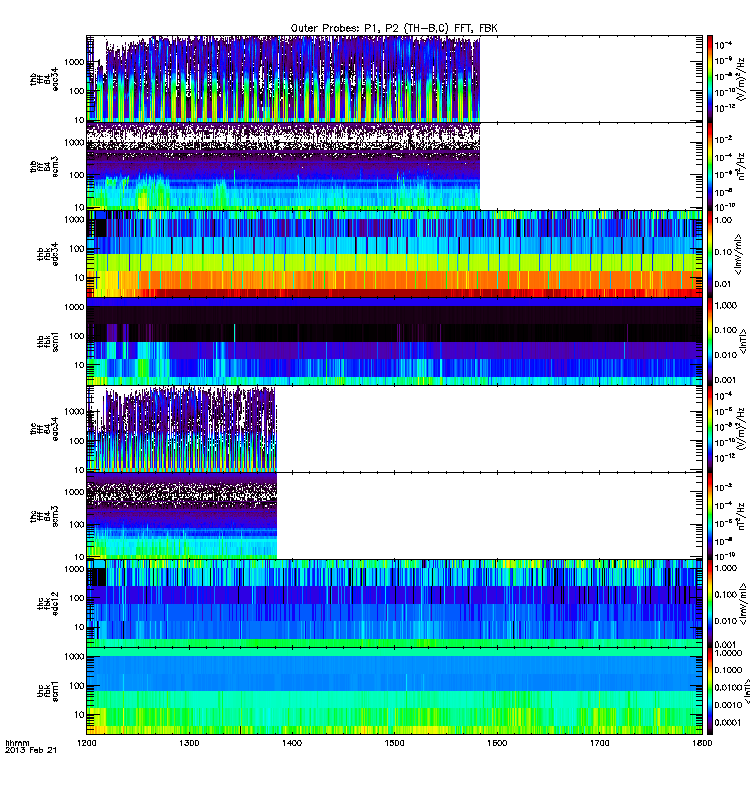The width and height of the screenshot is (750, 800).
Task: Click the thb fbk edc34 orange filter-bank band
Action: click(394, 280)
